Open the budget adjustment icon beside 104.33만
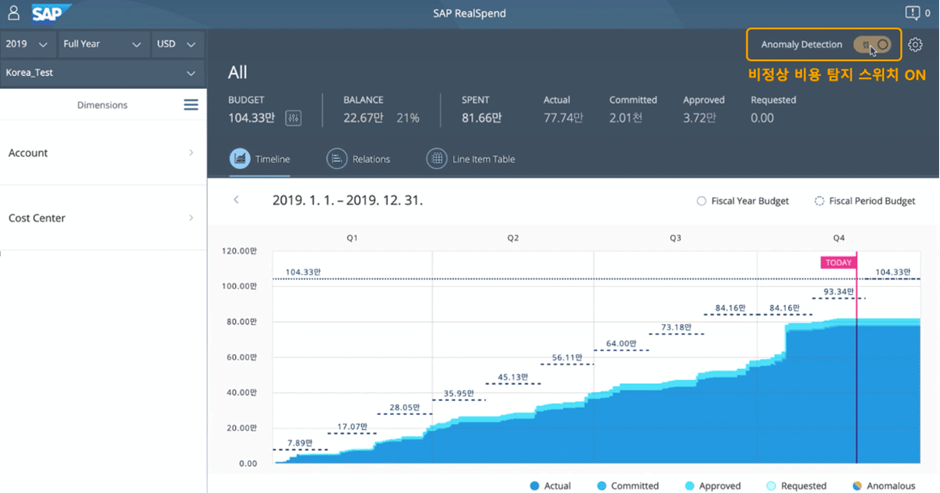940x493 pixels. [293, 118]
